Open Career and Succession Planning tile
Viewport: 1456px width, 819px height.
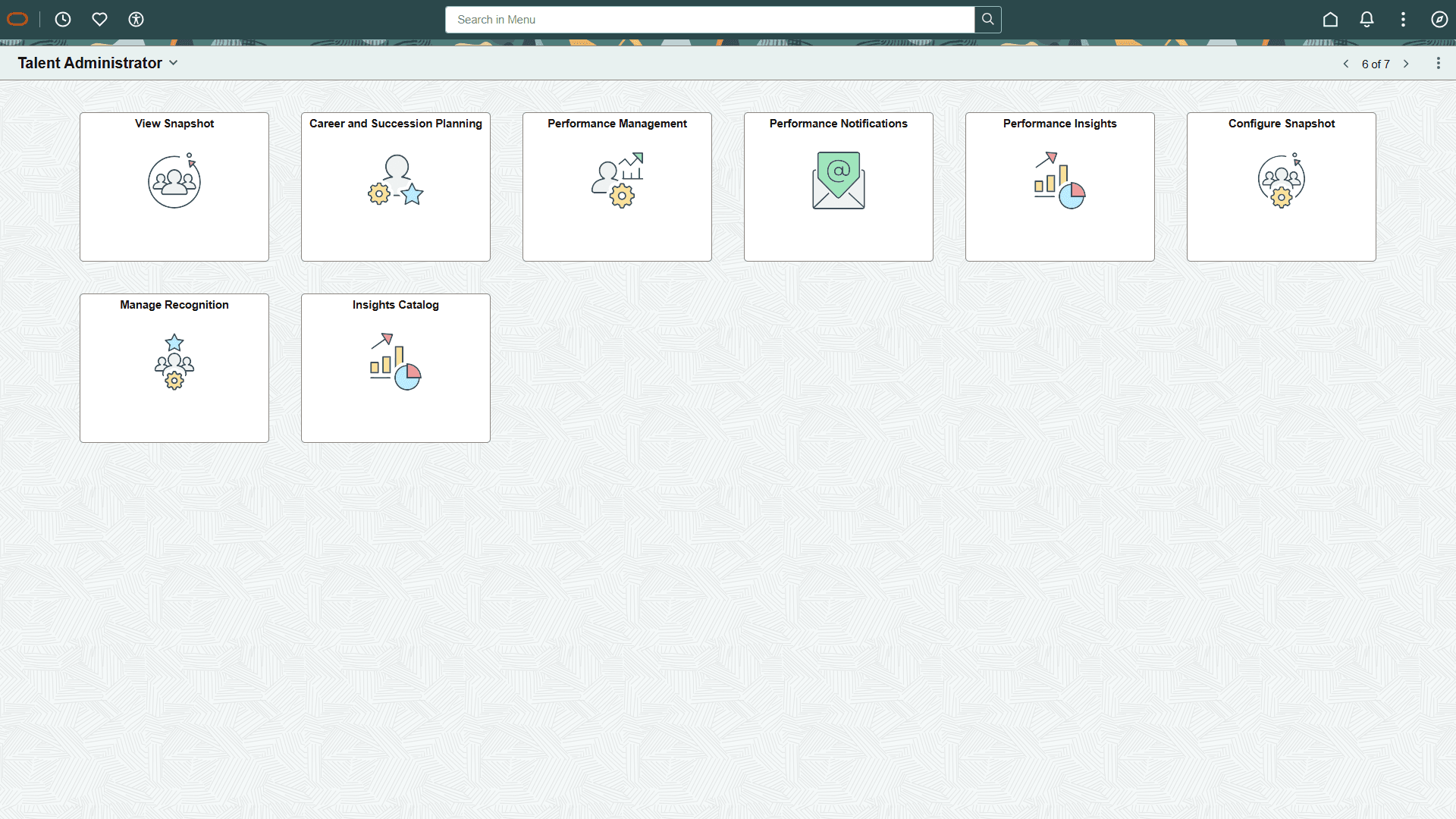pos(396,187)
